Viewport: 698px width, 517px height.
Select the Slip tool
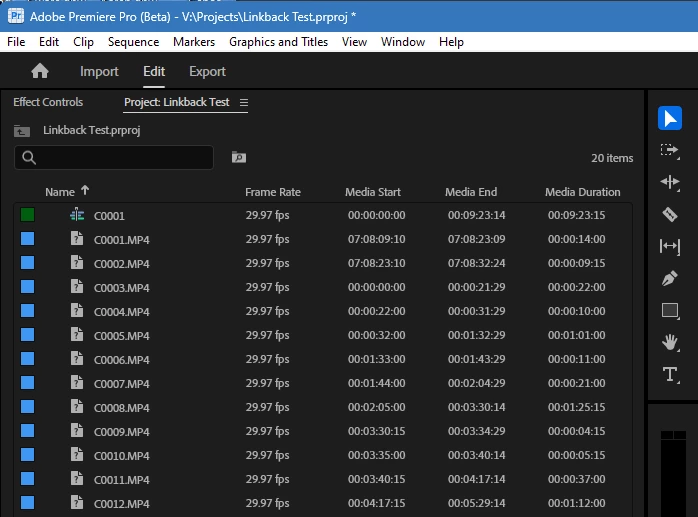click(670, 246)
